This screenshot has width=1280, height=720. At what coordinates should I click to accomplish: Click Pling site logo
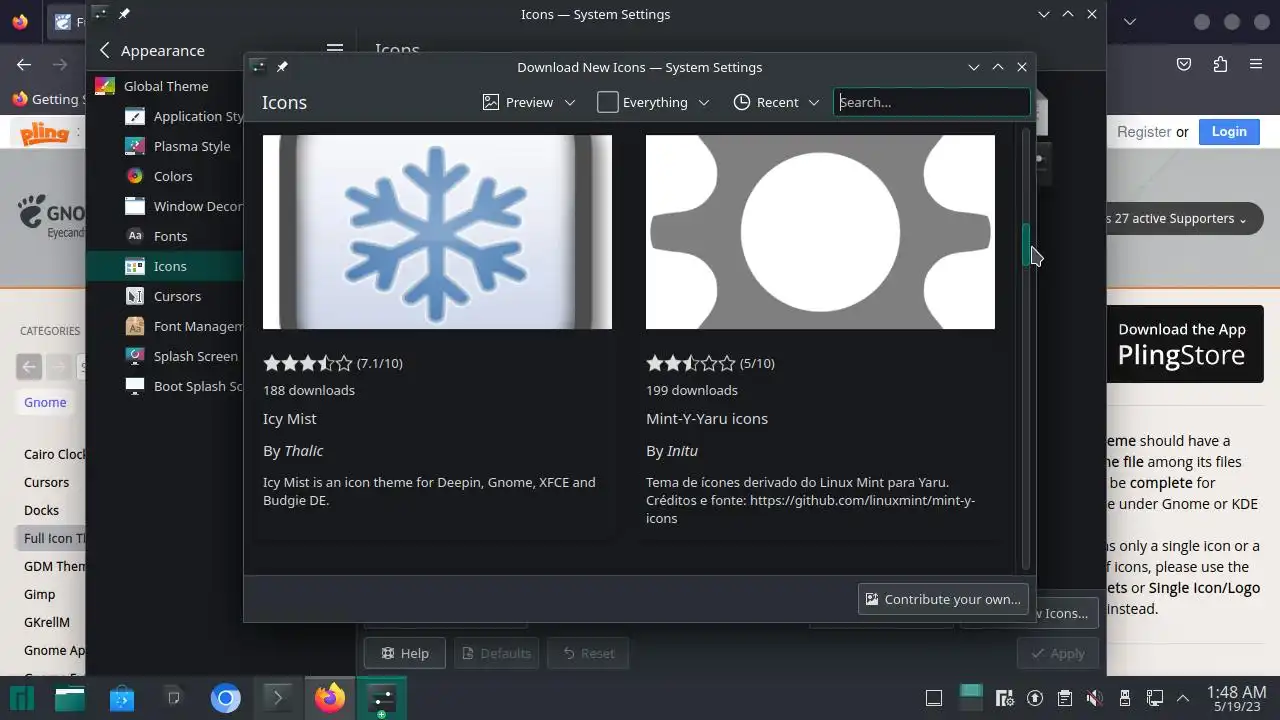(45, 132)
